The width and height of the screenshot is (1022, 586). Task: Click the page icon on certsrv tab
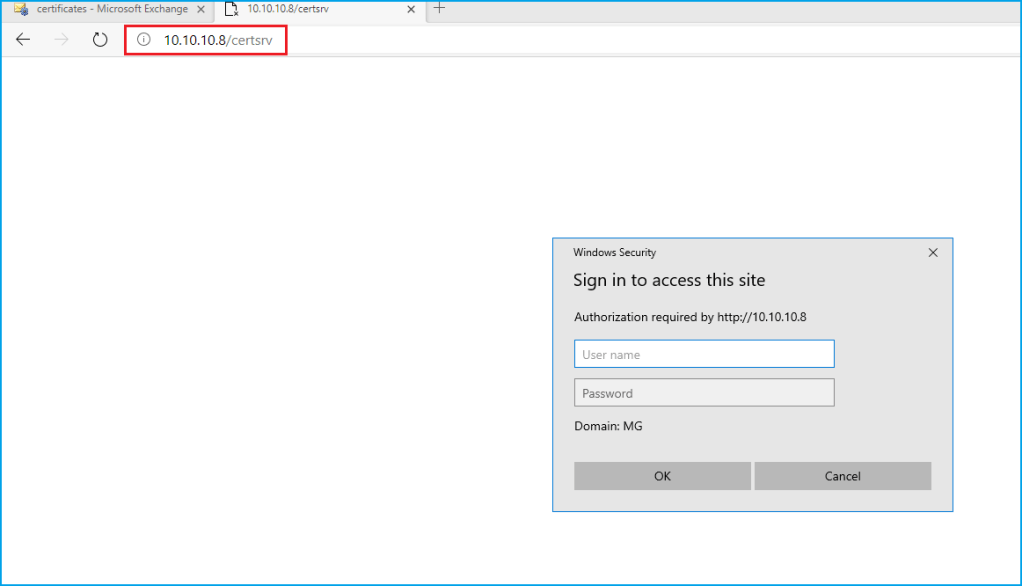pos(231,9)
